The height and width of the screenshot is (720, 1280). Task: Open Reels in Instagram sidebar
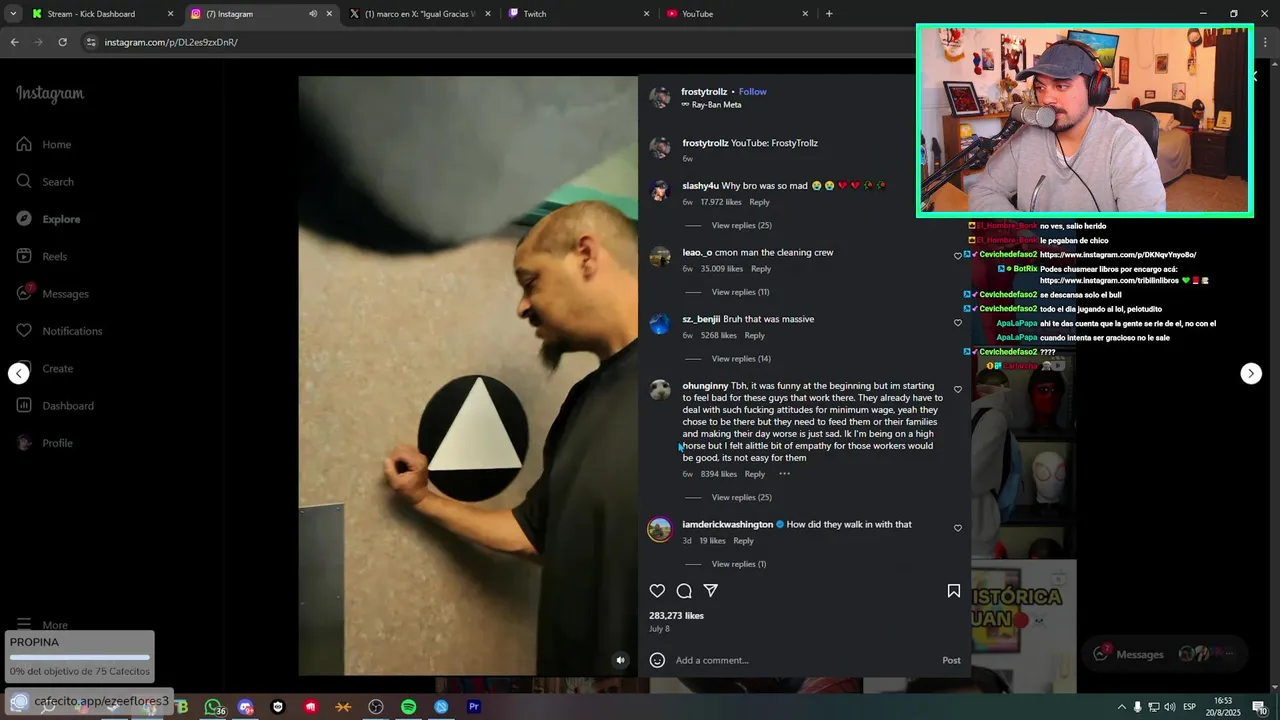click(41, 256)
